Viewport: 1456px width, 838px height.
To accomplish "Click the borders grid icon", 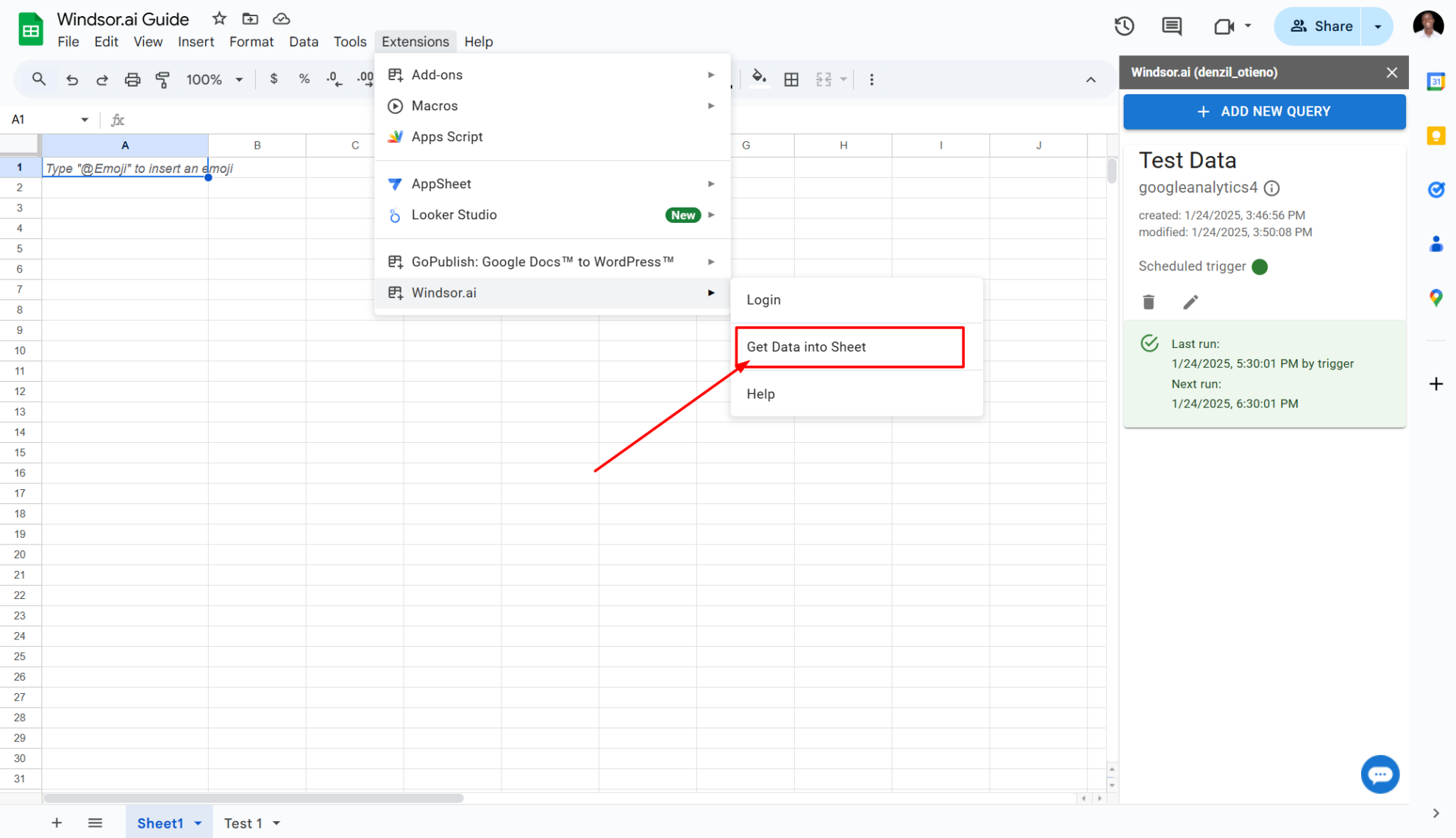I will [791, 79].
